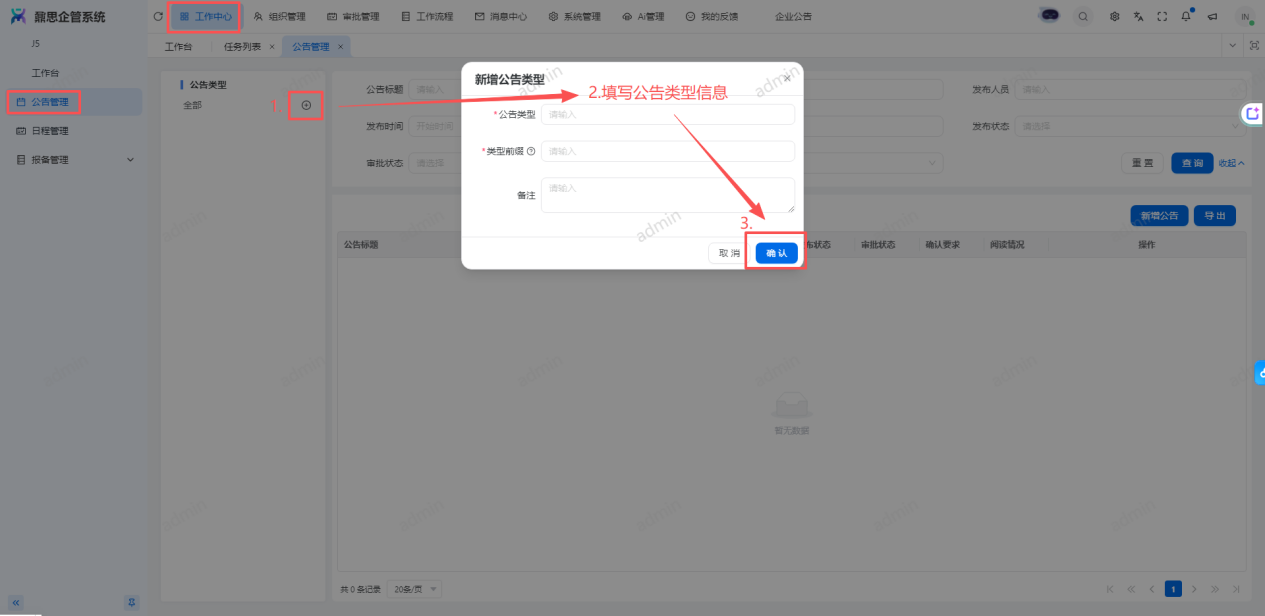The width and height of the screenshot is (1265, 616).
Task: Toggle fullscreen mode icon in header
Action: pyautogui.click(x=1161, y=17)
